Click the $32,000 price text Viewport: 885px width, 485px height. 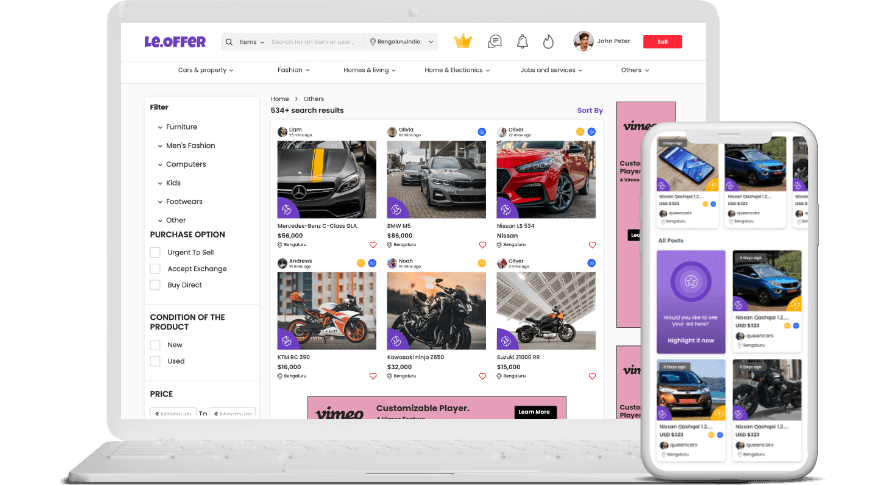[x=400, y=367]
